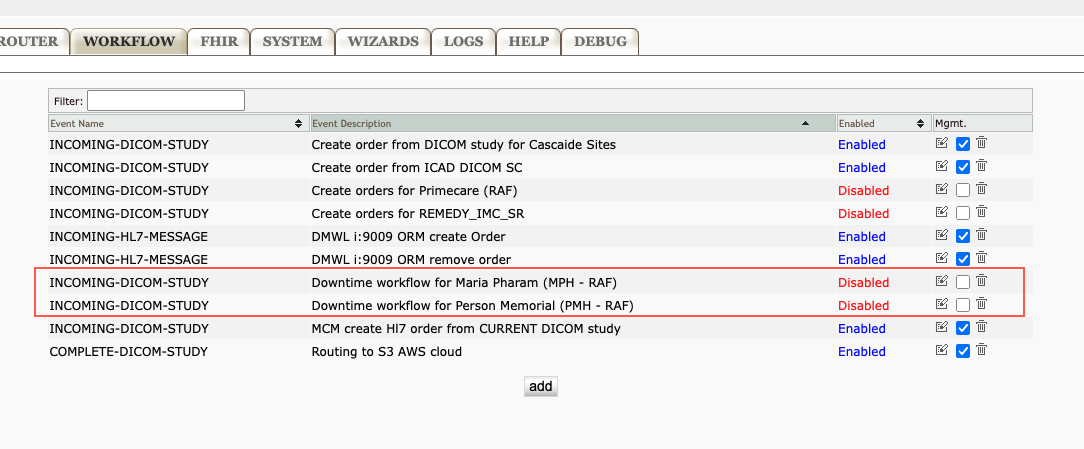The image size is (1084, 449).
Task: Edit the Cascaide Sites order workflow
Action: click(x=942, y=144)
